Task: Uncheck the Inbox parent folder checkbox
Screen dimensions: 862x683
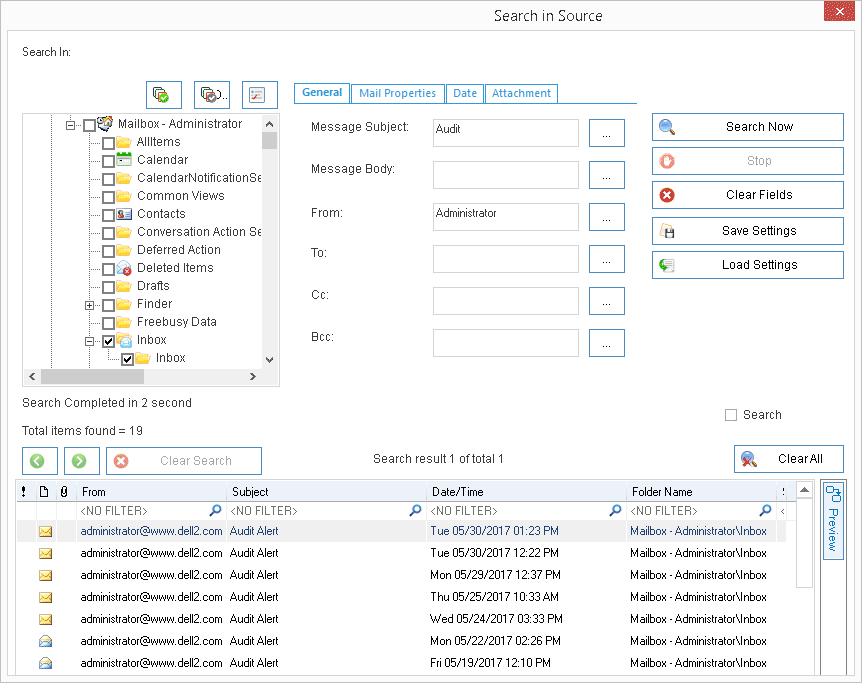Action: [x=108, y=342]
